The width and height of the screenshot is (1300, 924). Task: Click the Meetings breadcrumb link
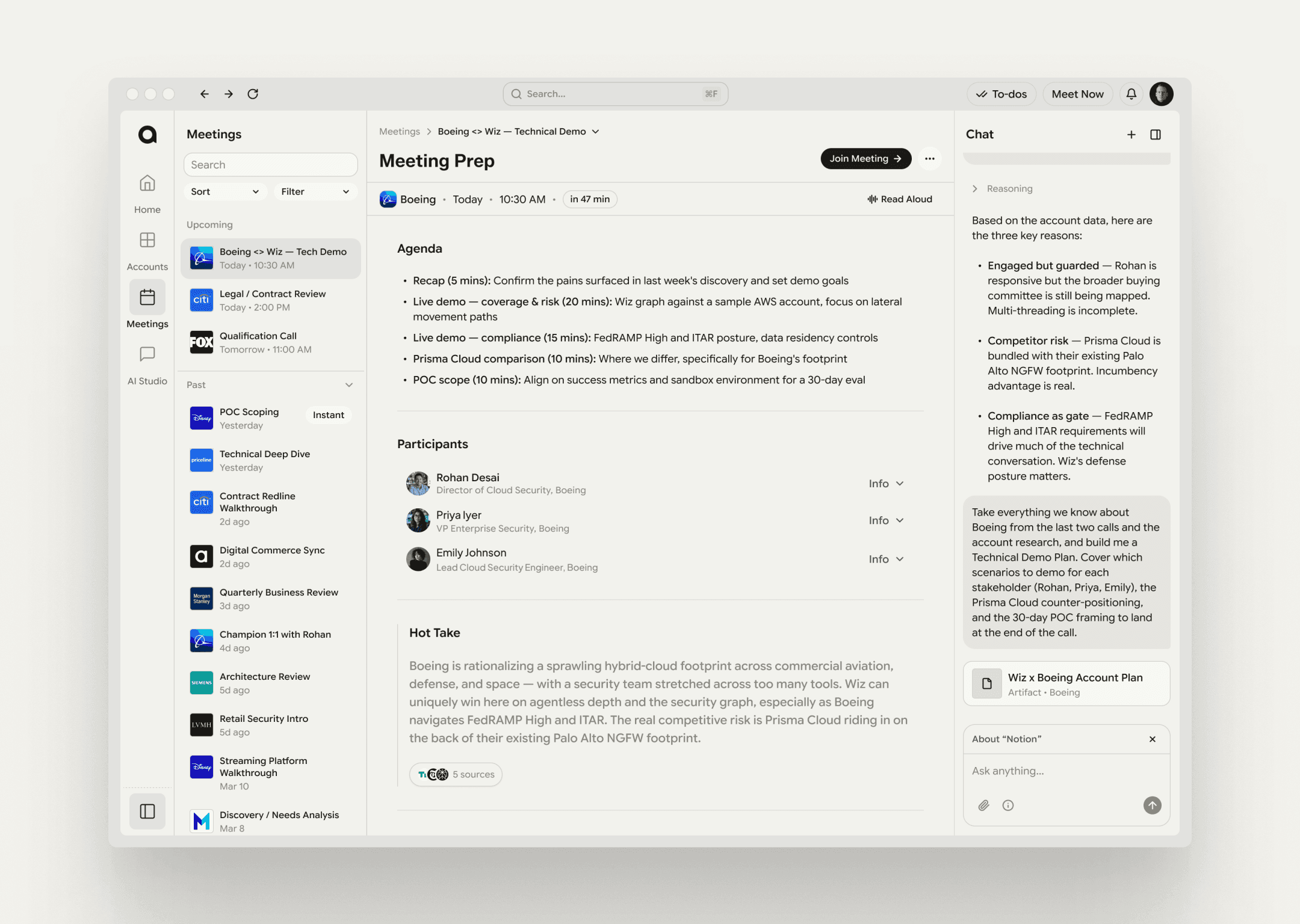tap(400, 132)
